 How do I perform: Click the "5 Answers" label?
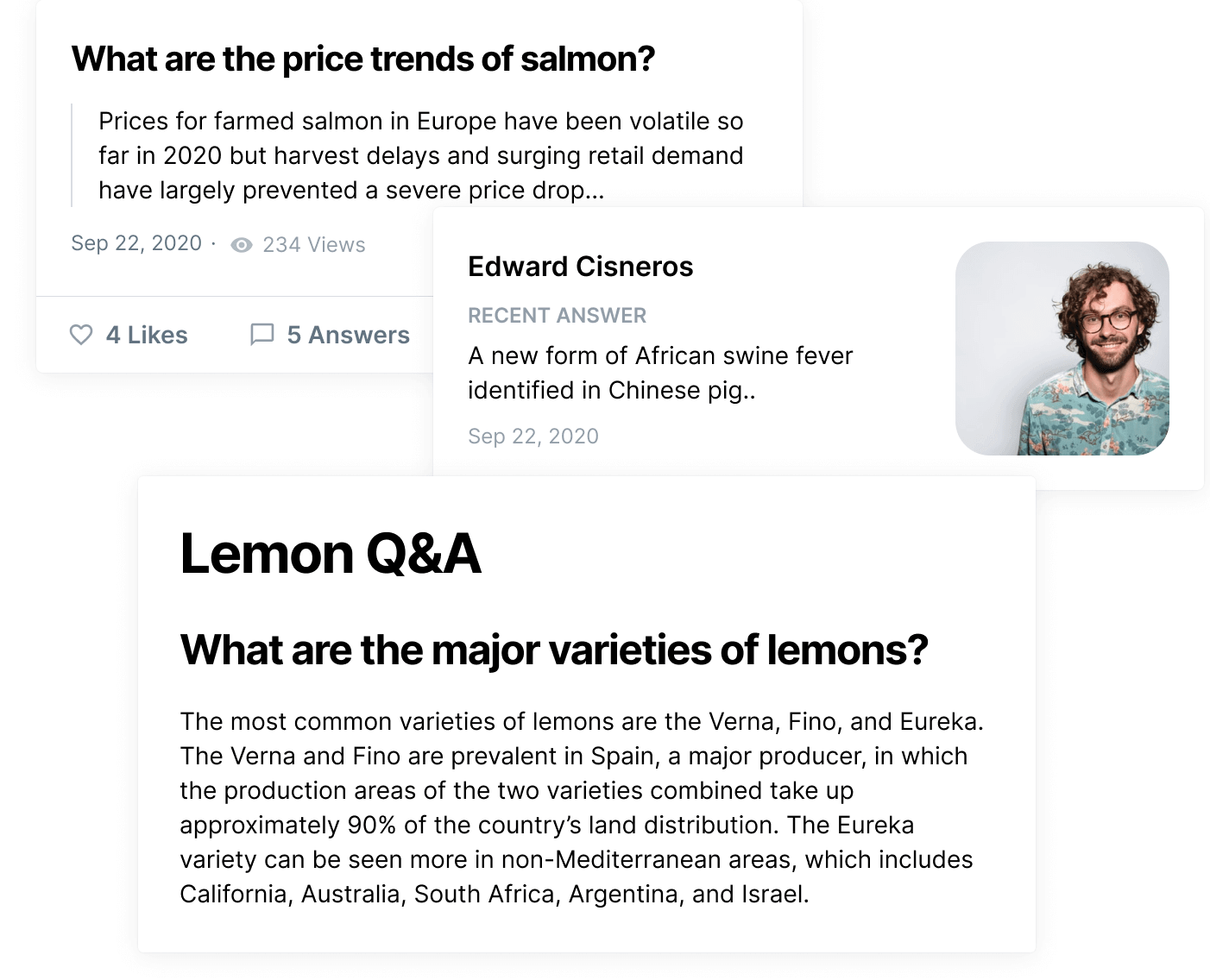(348, 335)
